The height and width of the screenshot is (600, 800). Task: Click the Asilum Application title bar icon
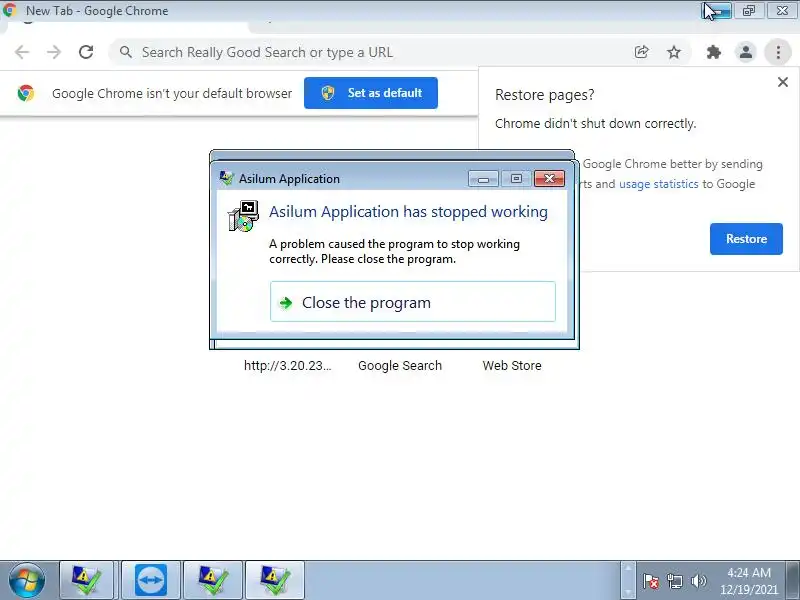point(227,178)
